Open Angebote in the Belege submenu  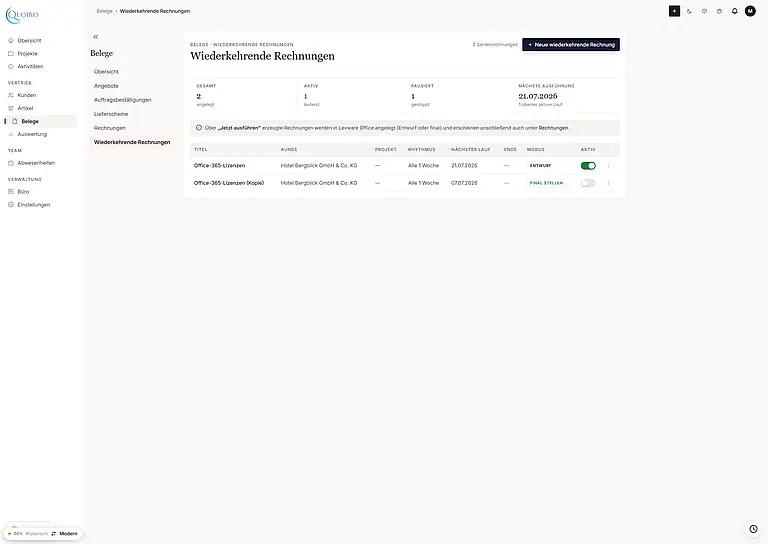click(x=106, y=86)
